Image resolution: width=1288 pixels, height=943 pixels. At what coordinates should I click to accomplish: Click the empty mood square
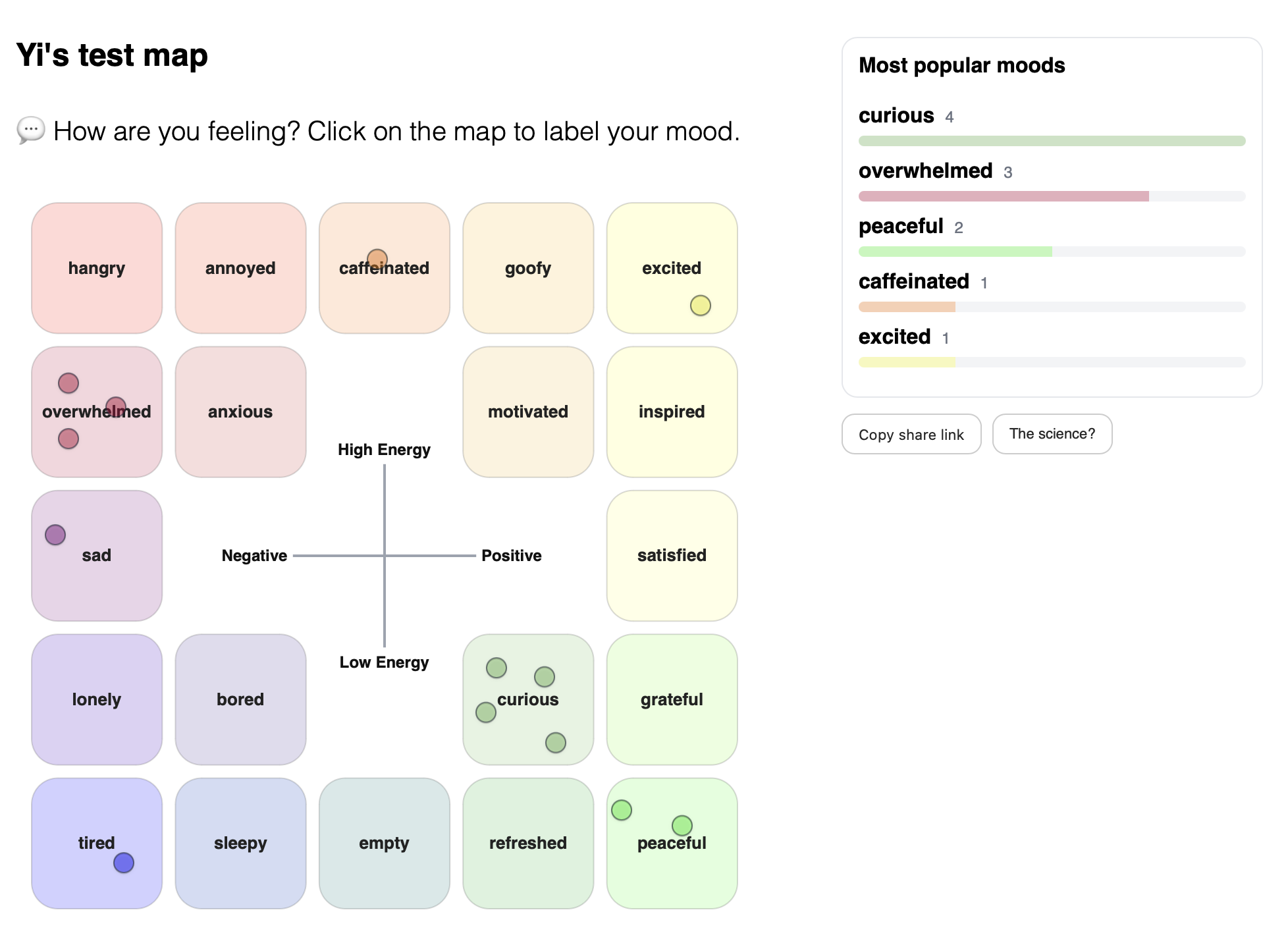pyautogui.click(x=384, y=843)
